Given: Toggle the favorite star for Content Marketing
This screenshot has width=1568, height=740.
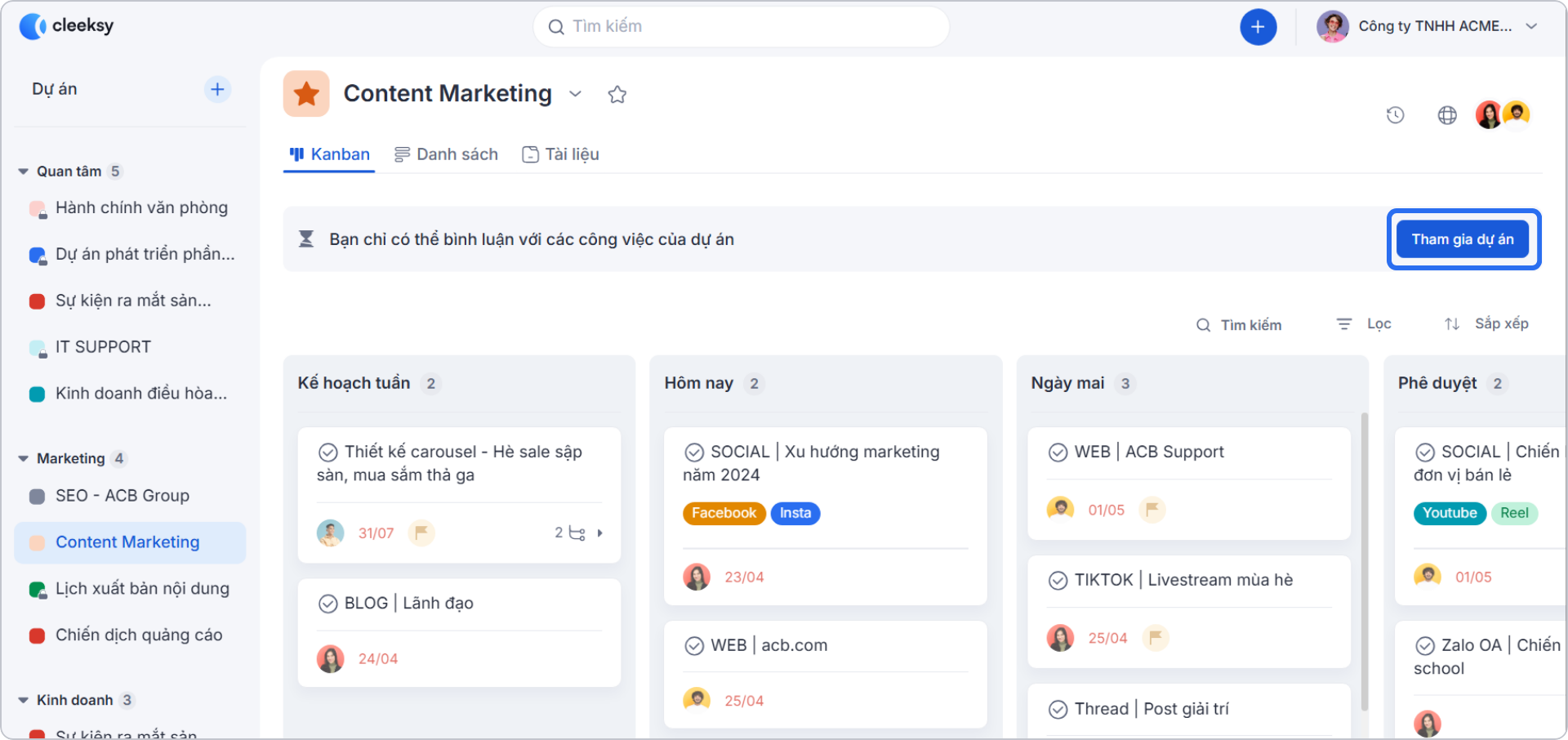Looking at the screenshot, I should 617,94.
